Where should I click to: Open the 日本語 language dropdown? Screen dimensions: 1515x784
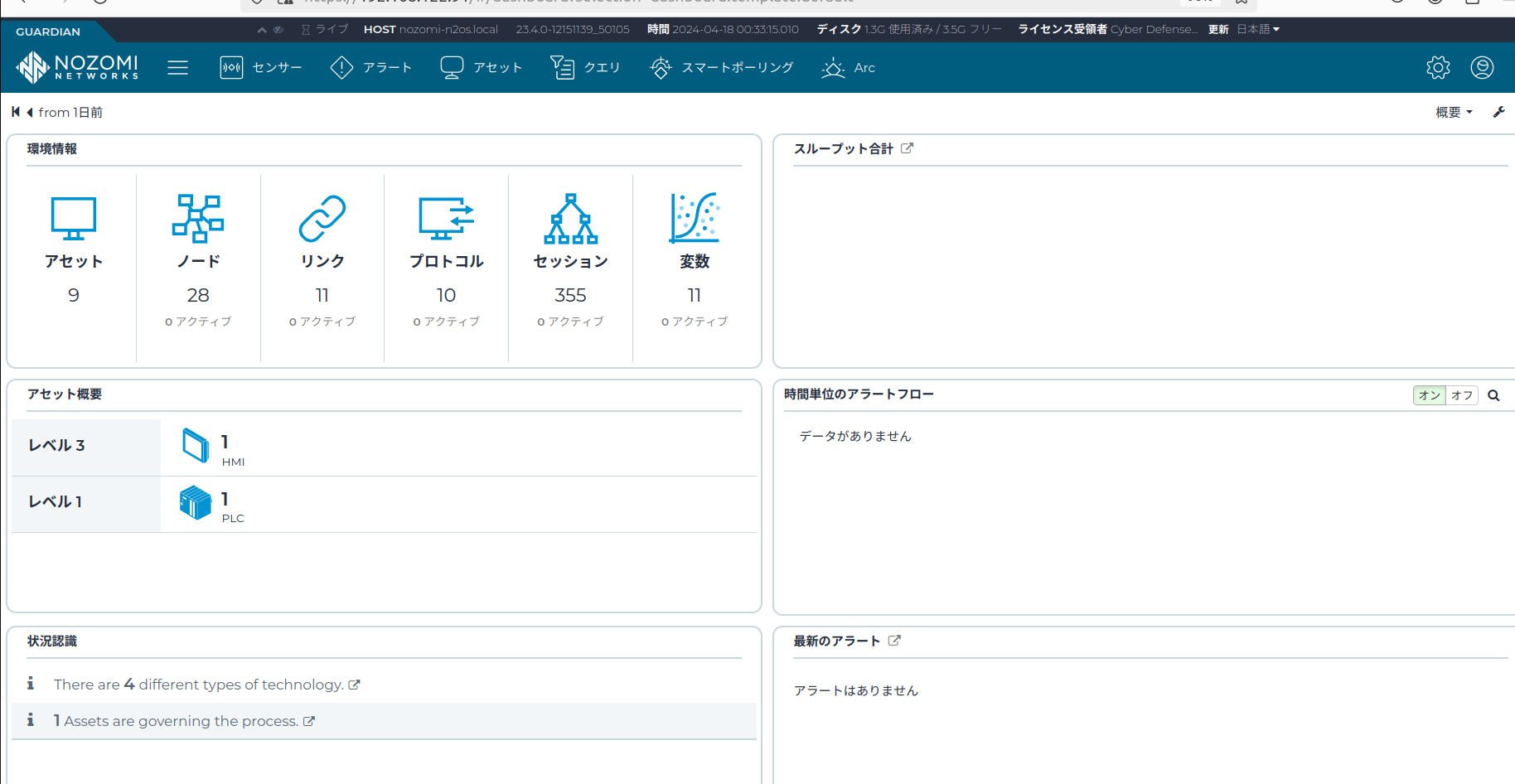tap(1258, 29)
